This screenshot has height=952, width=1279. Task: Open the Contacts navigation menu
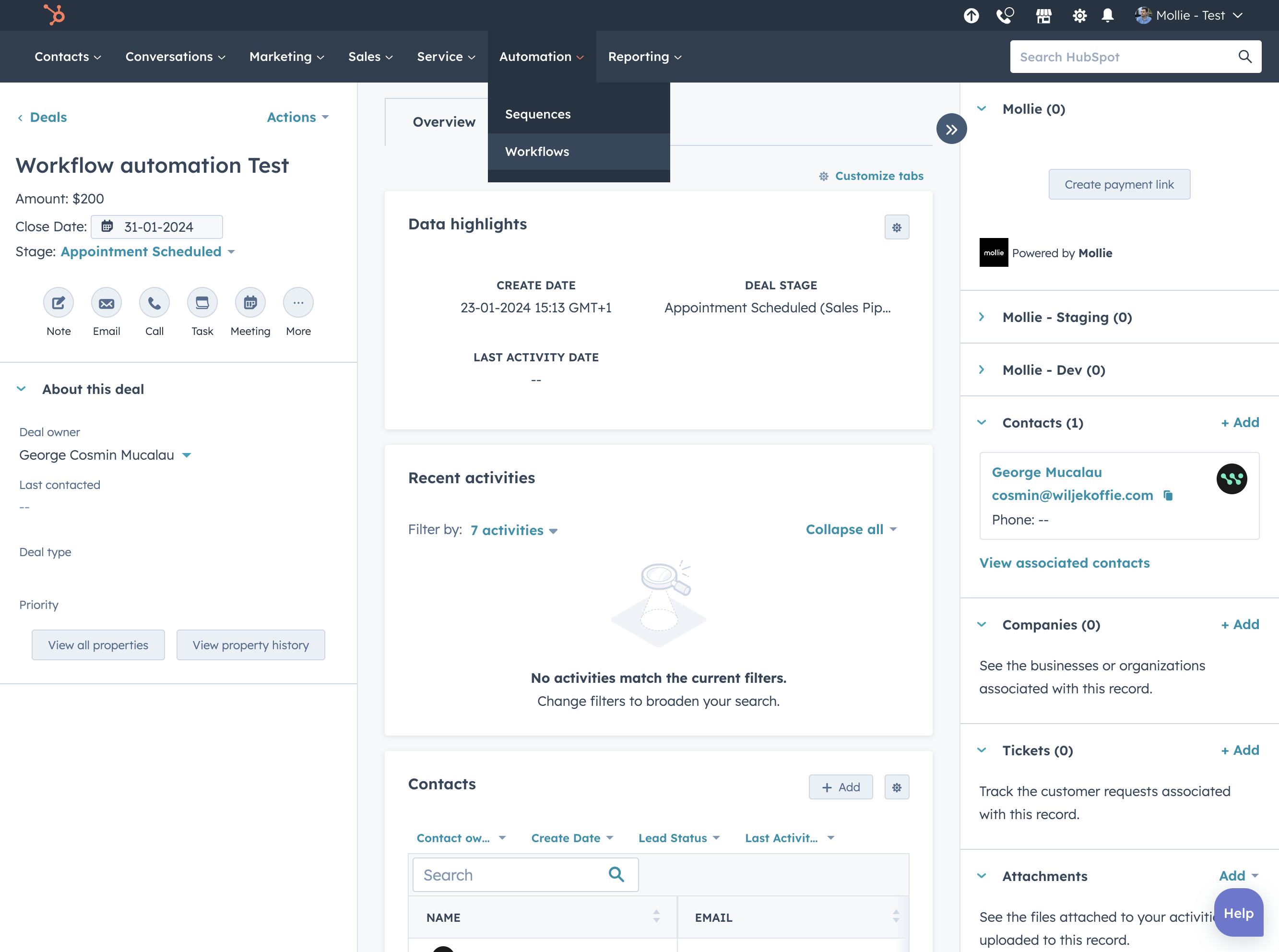68,57
